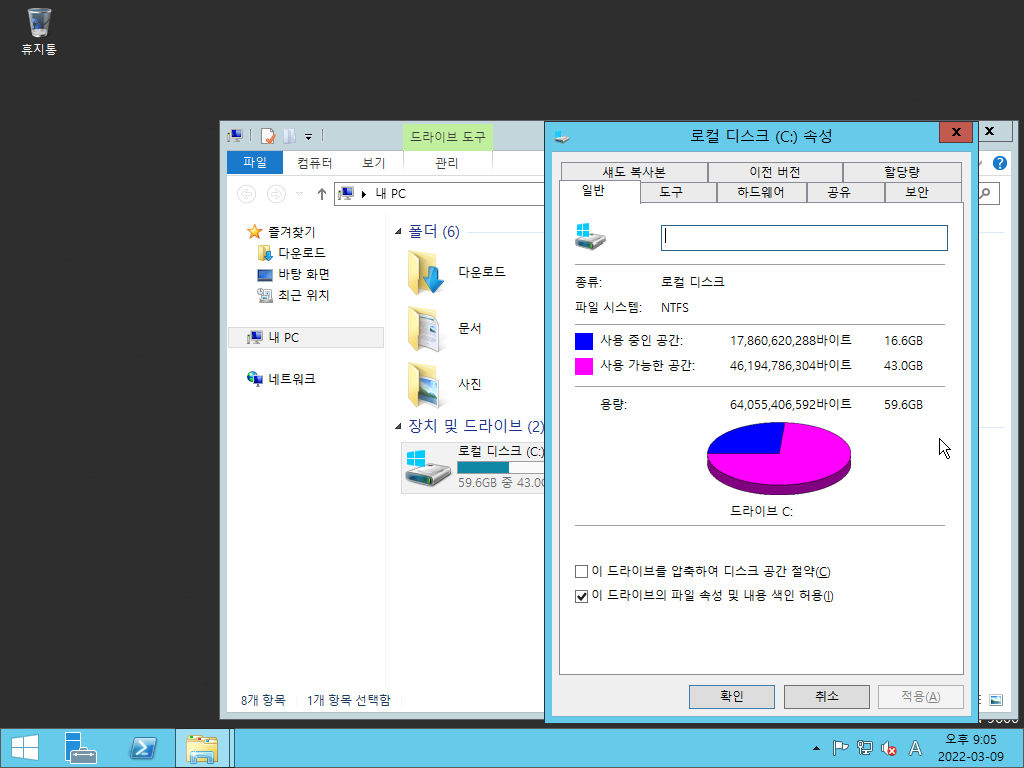
Task: Enable drive compression checkbox (압축하여 디스크 공간 절약)
Action: point(581,572)
